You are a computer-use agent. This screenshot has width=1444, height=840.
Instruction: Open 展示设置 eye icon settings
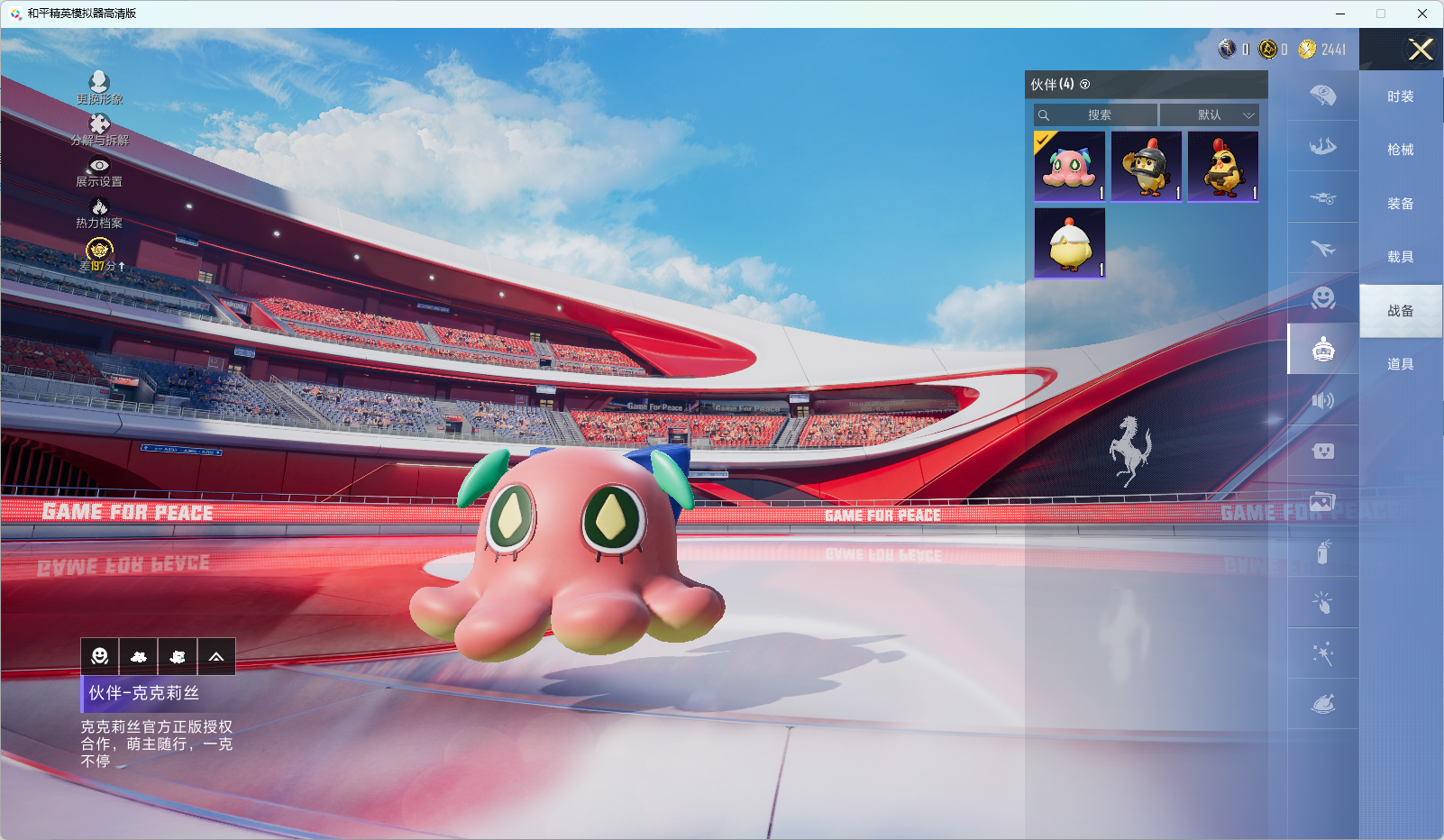pos(99,165)
